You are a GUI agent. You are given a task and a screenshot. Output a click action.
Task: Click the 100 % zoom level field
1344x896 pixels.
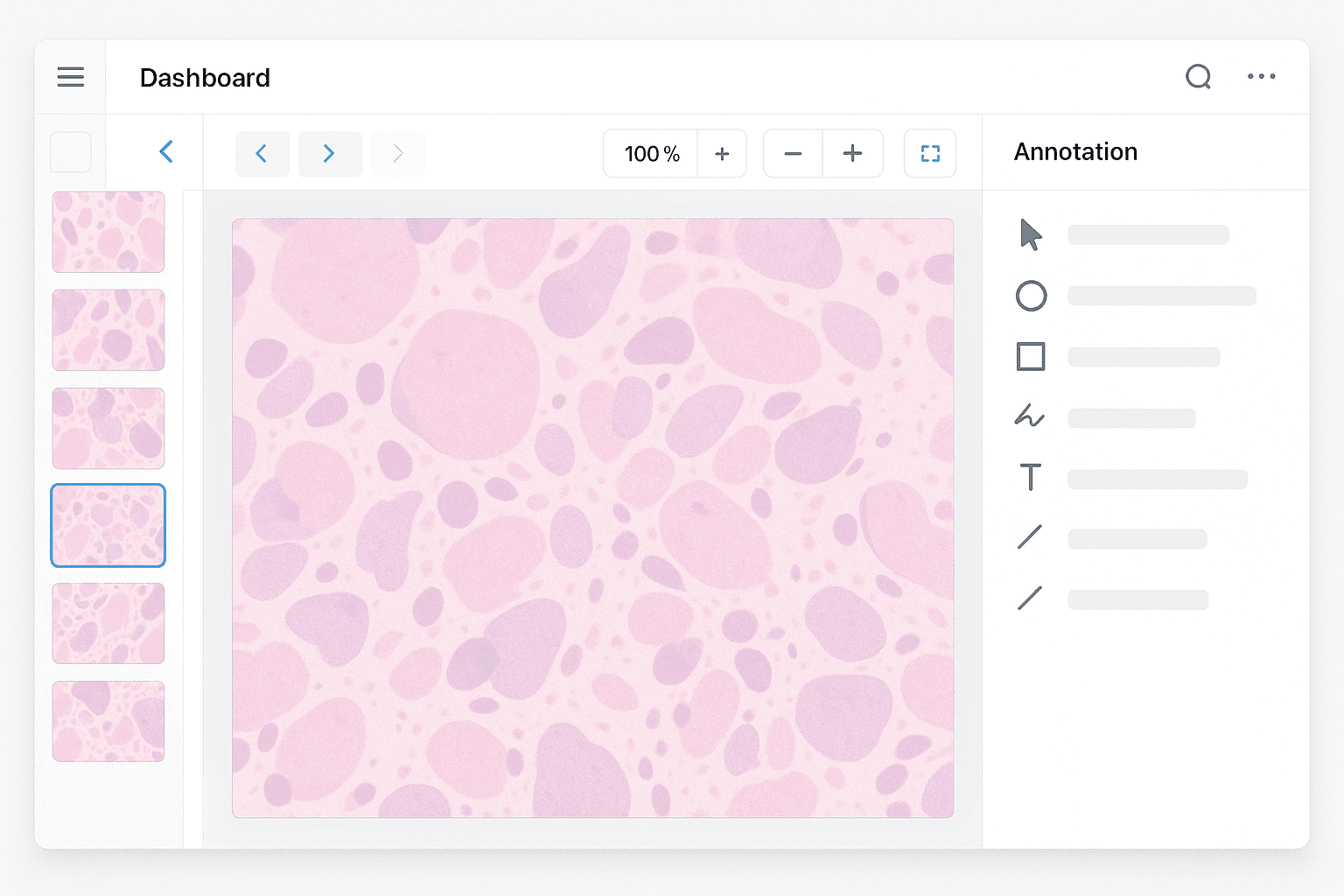pyautogui.click(x=651, y=154)
